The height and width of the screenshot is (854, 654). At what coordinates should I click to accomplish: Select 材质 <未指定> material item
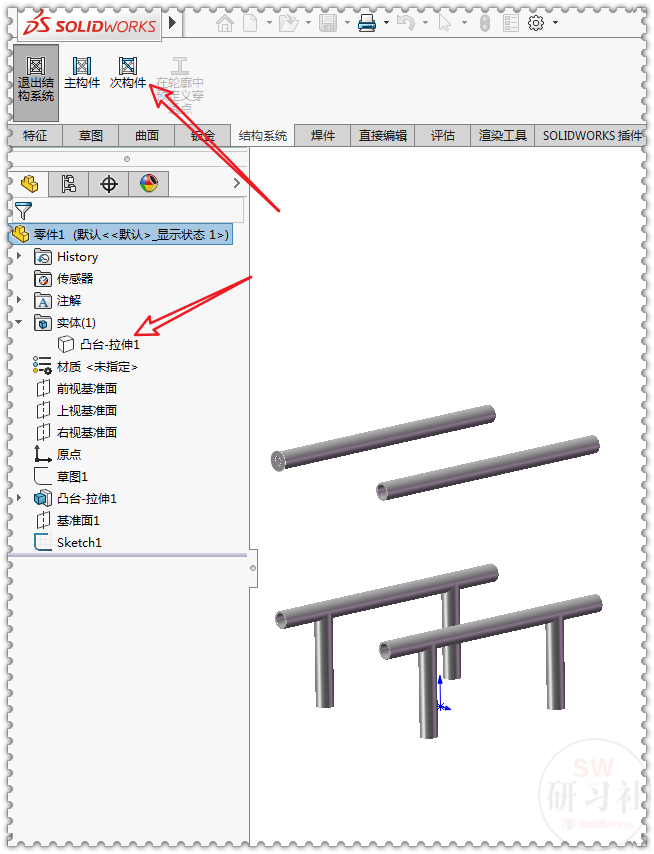click(x=85, y=367)
